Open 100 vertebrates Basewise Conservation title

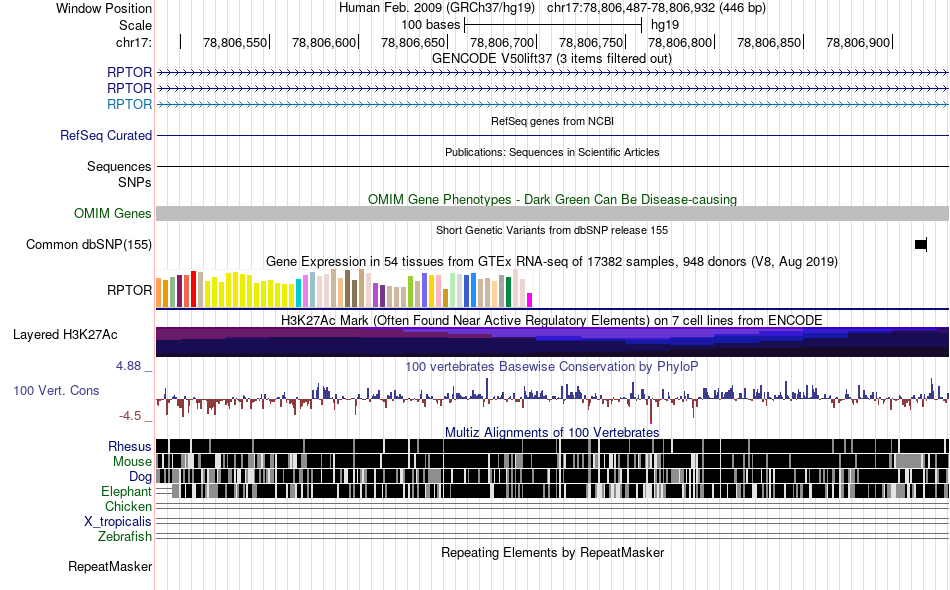pyautogui.click(x=552, y=366)
